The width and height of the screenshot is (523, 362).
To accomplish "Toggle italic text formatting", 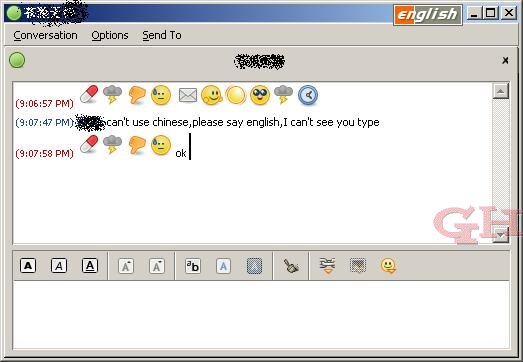I will pos(59,266).
